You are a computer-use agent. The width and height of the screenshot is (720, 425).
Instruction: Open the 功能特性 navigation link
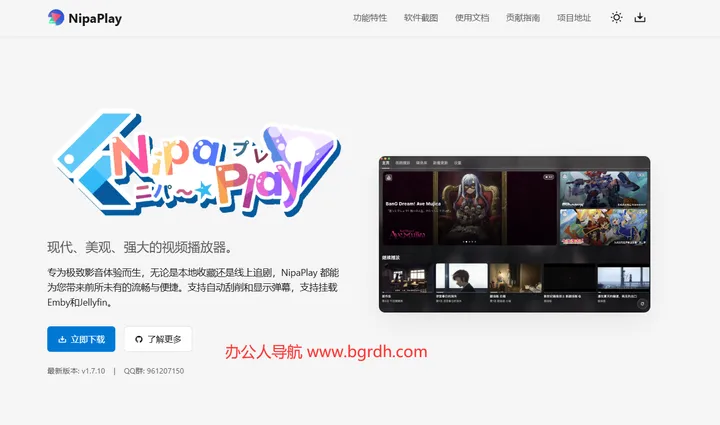pyautogui.click(x=370, y=18)
